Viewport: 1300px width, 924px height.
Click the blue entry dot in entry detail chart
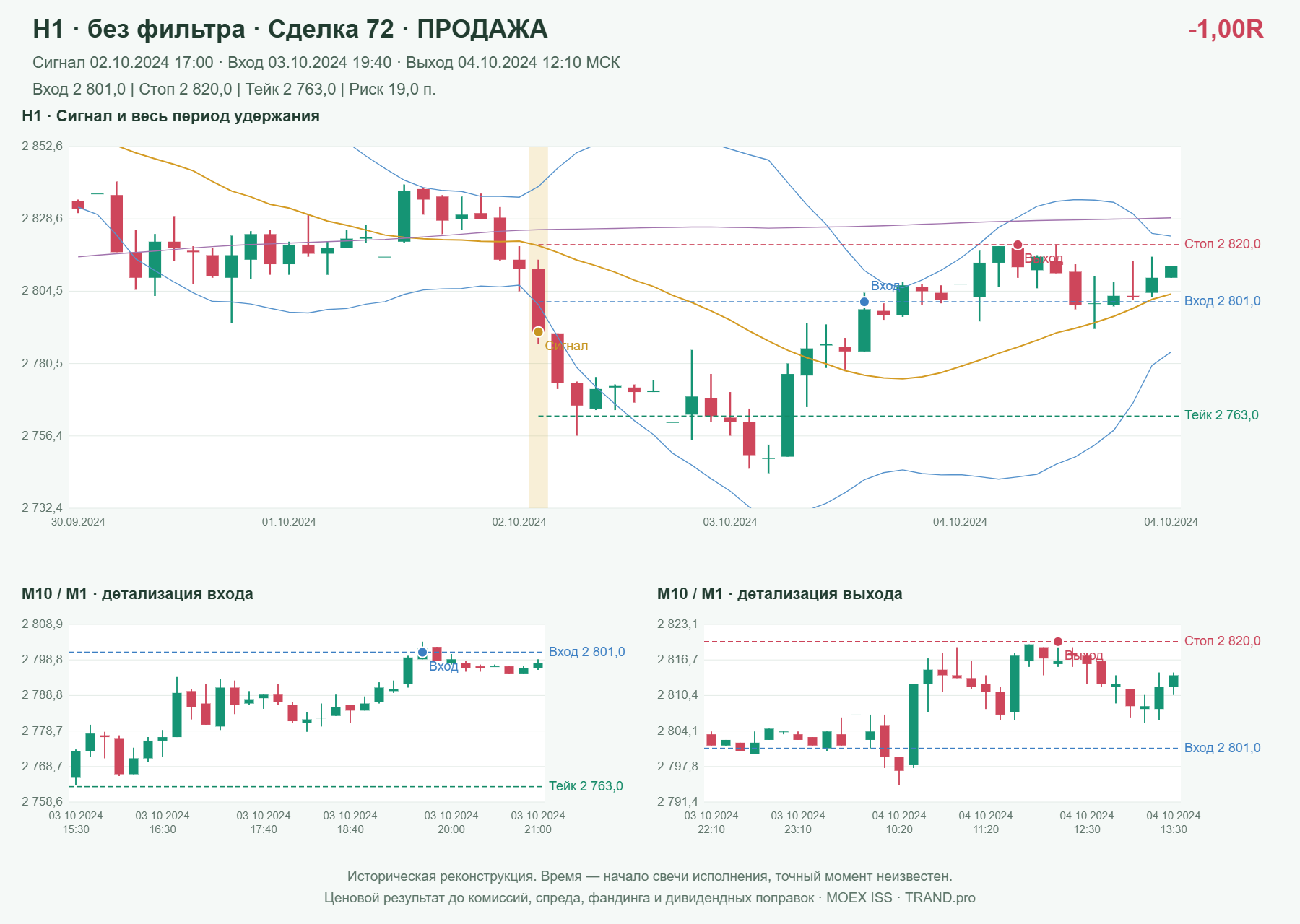coord(422,653)
